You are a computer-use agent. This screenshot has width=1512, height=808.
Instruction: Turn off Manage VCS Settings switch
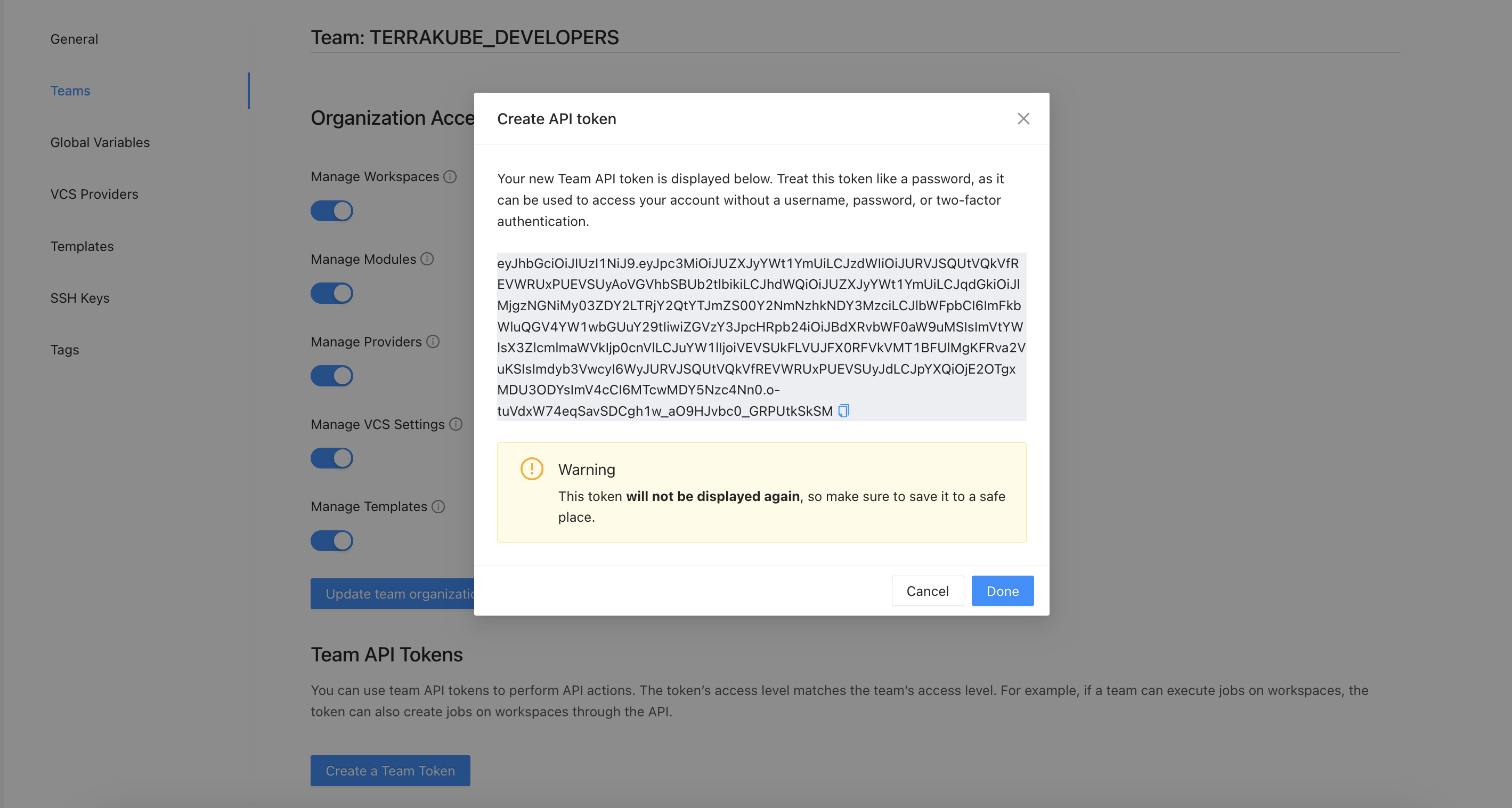pos(331,458)
